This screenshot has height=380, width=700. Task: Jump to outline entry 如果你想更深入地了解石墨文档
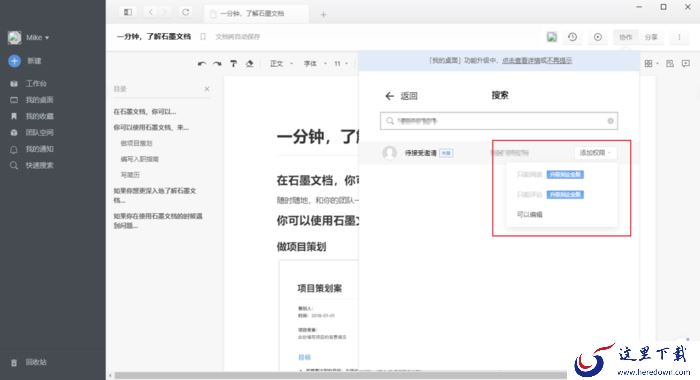point(154,195)
